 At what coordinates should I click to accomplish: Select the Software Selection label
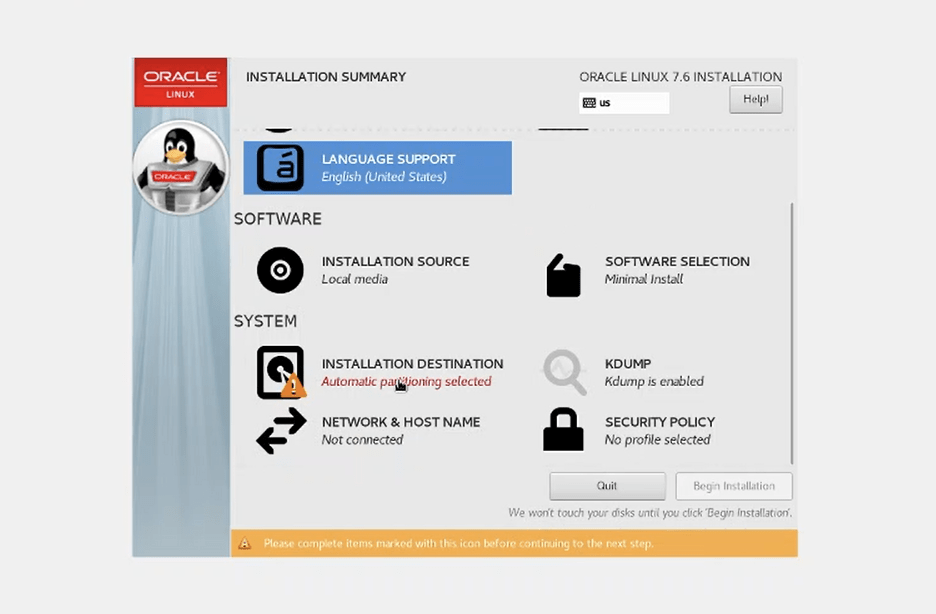point(677,261)
